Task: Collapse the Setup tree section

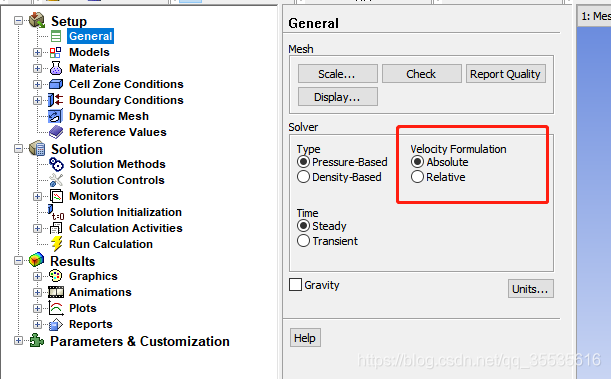Action: pos(18,20)
